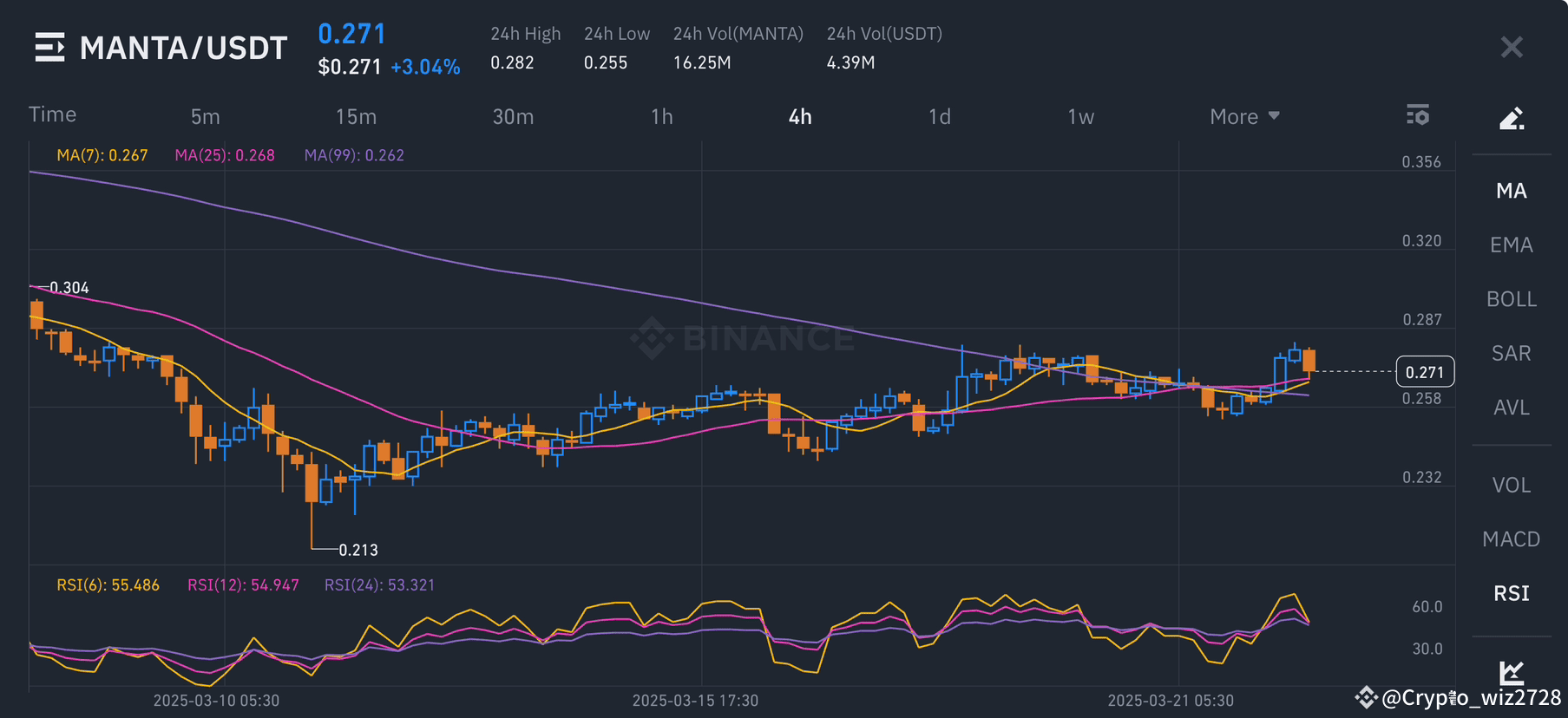Click the 2025-03-21 05:30 date label
The height and width of the screenshot is (718, 1568).
pyautogui.click(x=1171, y=701)
